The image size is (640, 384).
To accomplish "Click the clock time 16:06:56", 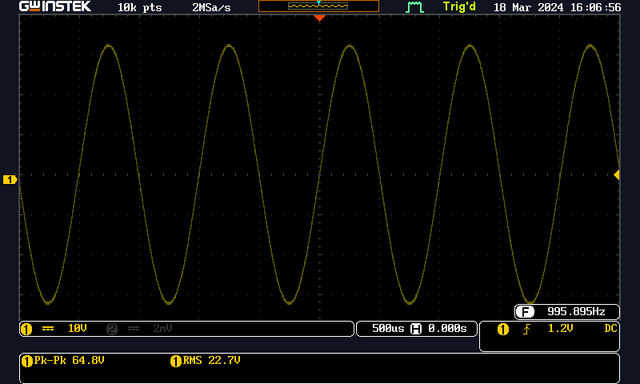I will click(x=596, y=7).
